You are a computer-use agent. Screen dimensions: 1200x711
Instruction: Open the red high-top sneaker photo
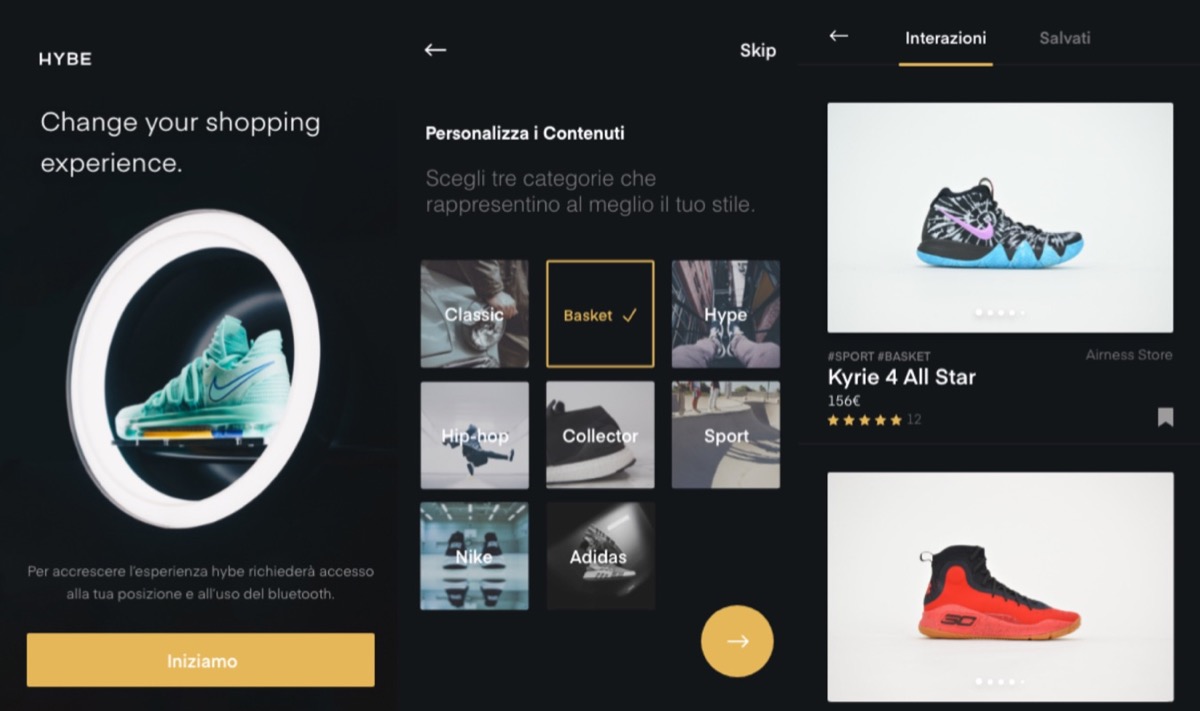[x=1000, y=587]
